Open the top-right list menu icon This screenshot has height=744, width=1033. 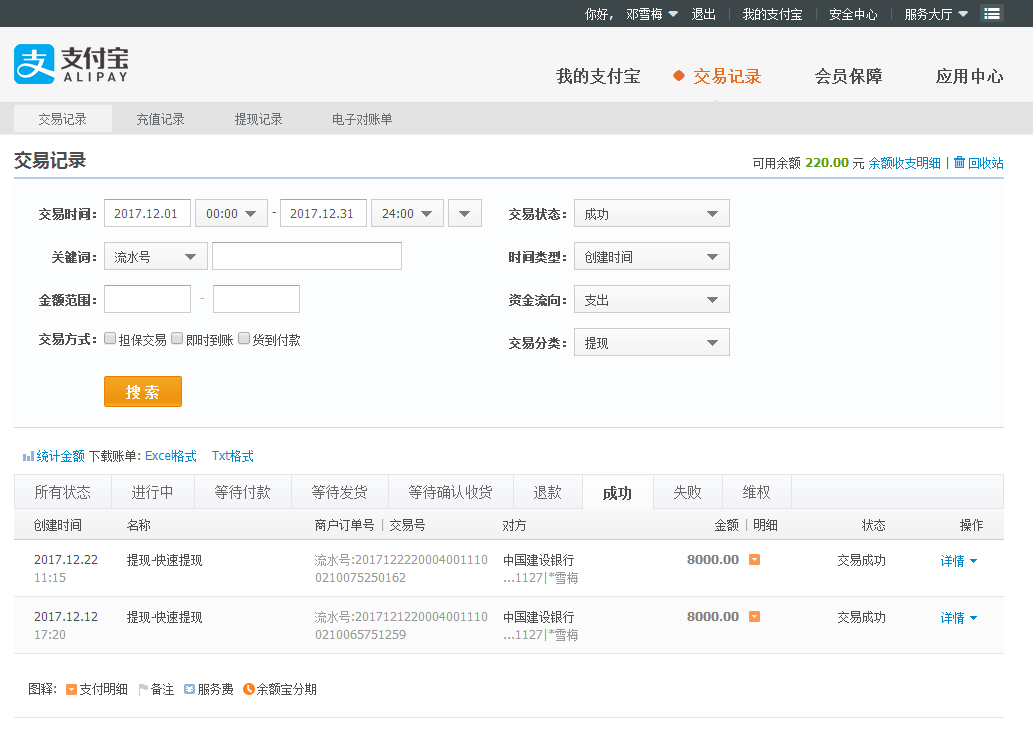coord(991,14)
